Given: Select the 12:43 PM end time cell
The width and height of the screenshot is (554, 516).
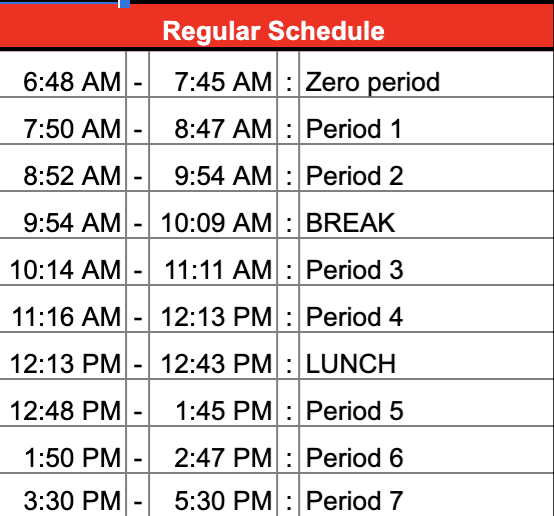Looking at the screenshot, I should tap(213, 356).
